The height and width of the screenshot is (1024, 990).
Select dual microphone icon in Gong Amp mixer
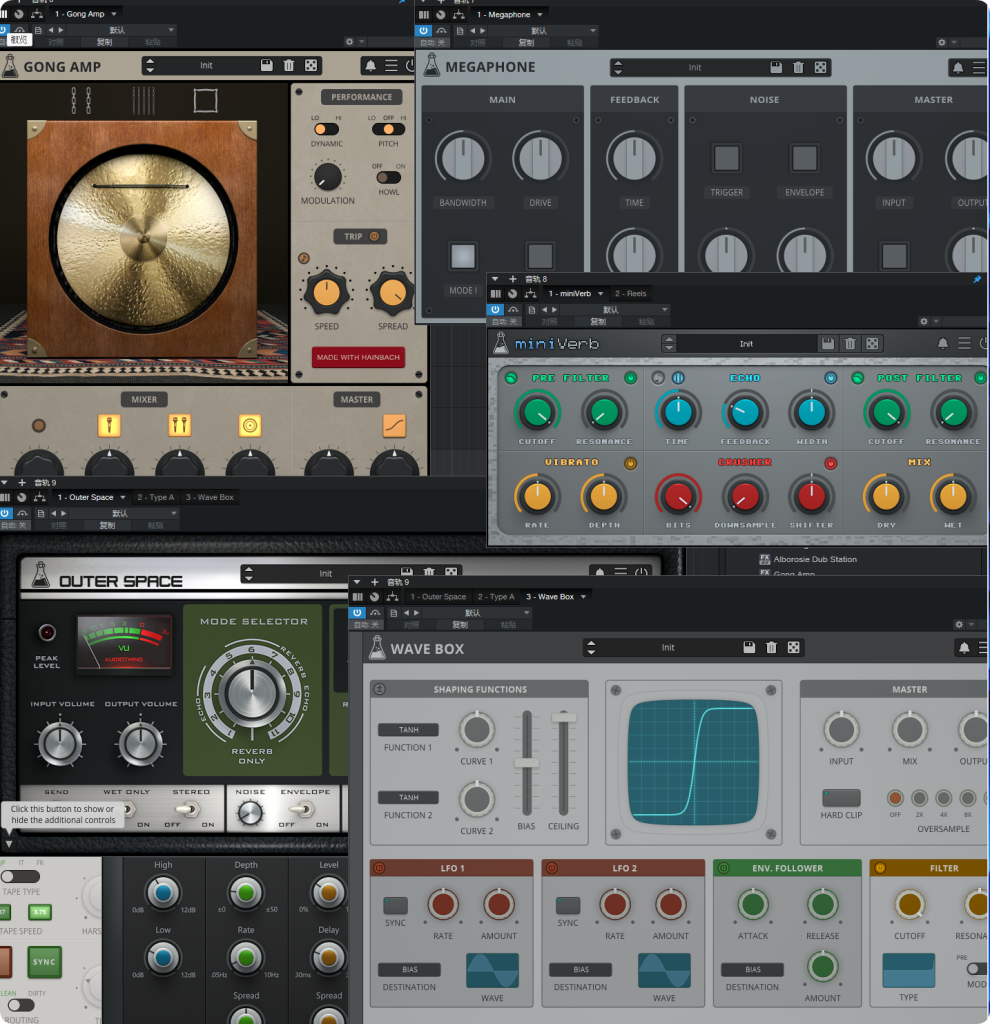click(x=179, y=425)
